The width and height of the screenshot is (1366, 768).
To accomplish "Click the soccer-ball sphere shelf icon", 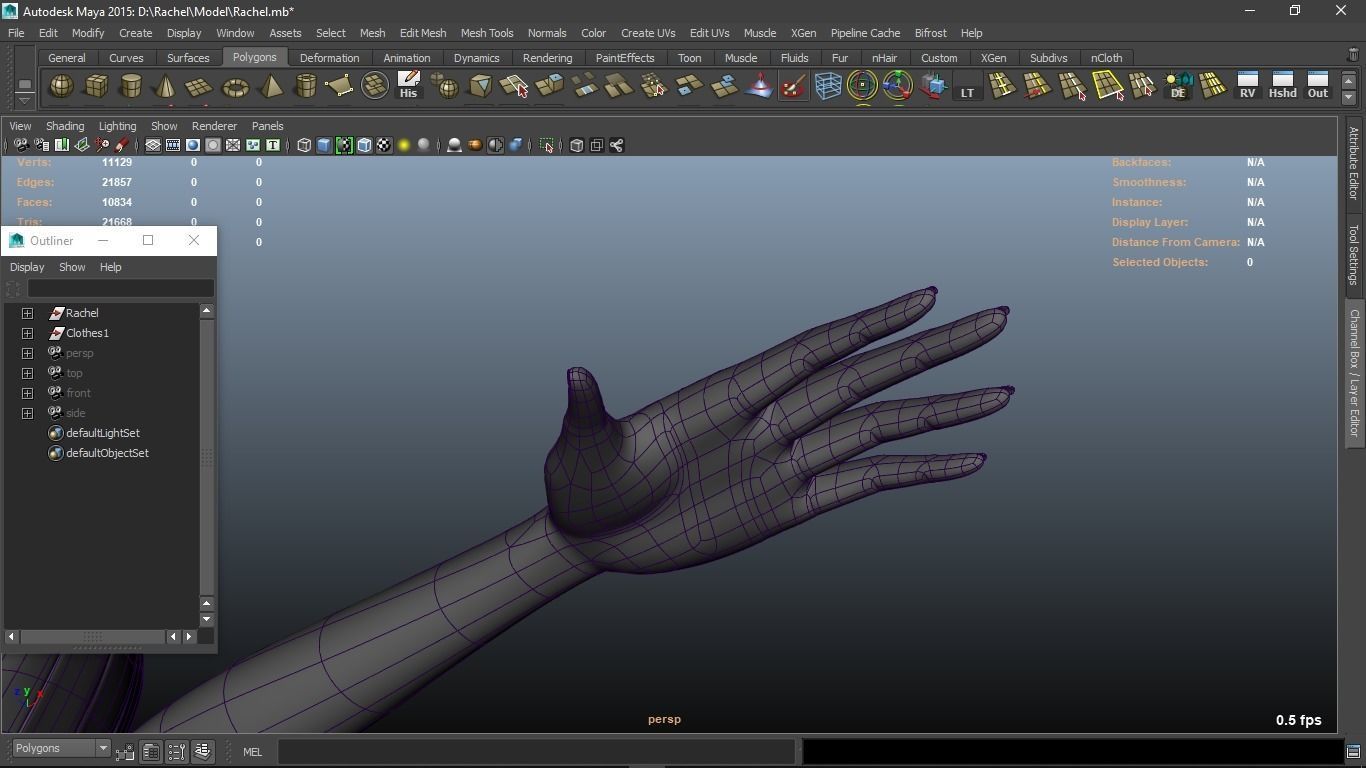I will pos(374,86).
